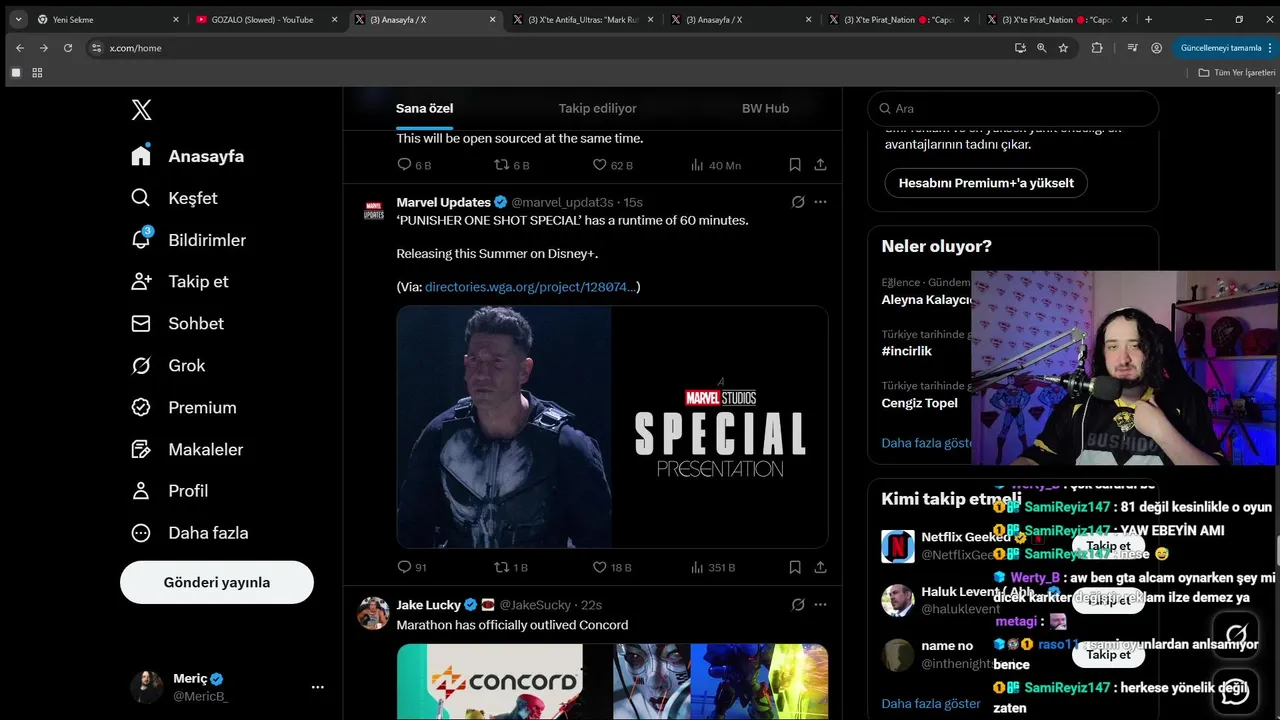Share the top open sourced post
Screen dimensions: 1280x720
[x=820, y=165]
